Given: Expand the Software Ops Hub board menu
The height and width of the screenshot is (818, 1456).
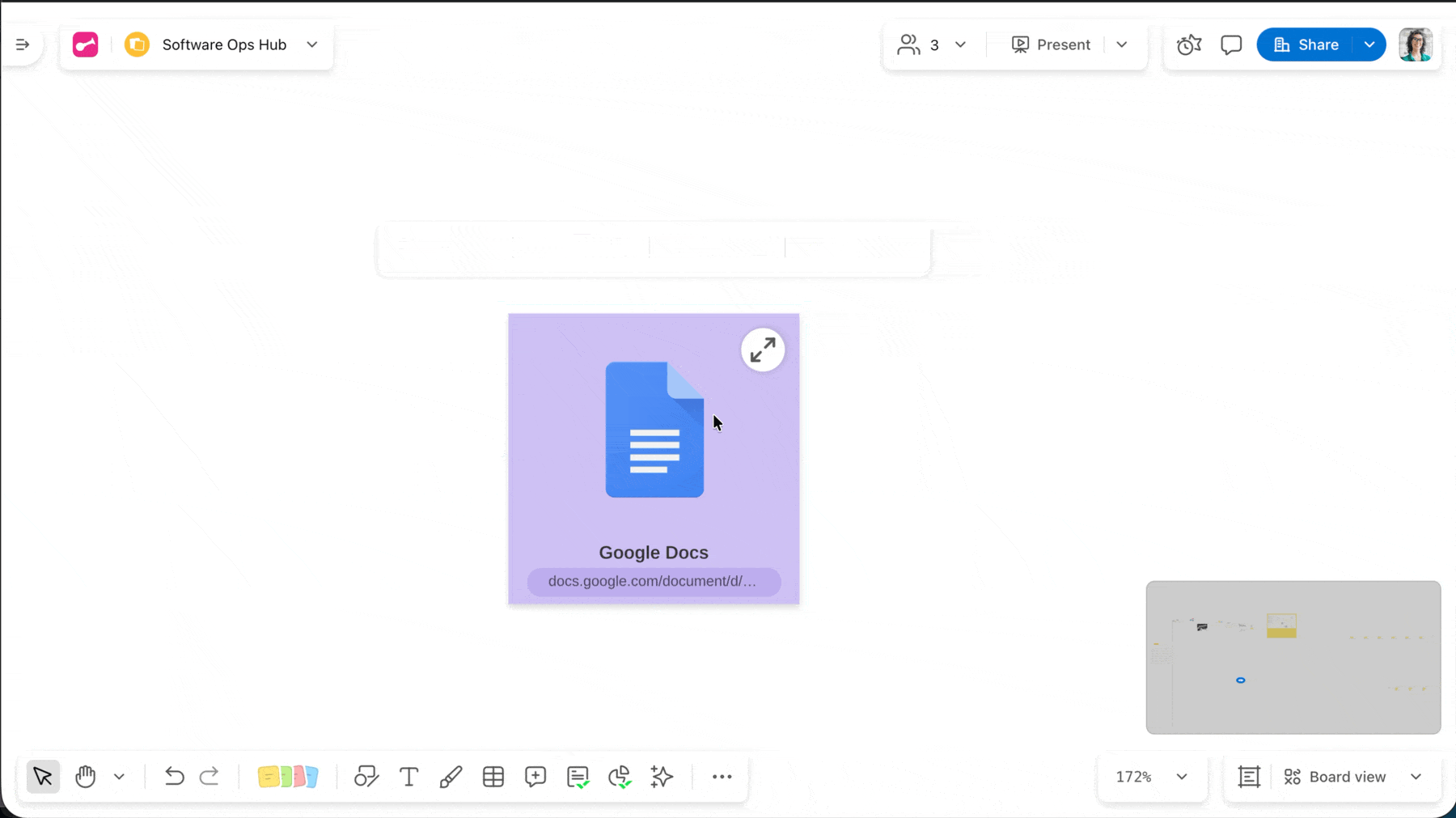Looking at the screenshot, I should pyautogui.click(x=312, y=45).
